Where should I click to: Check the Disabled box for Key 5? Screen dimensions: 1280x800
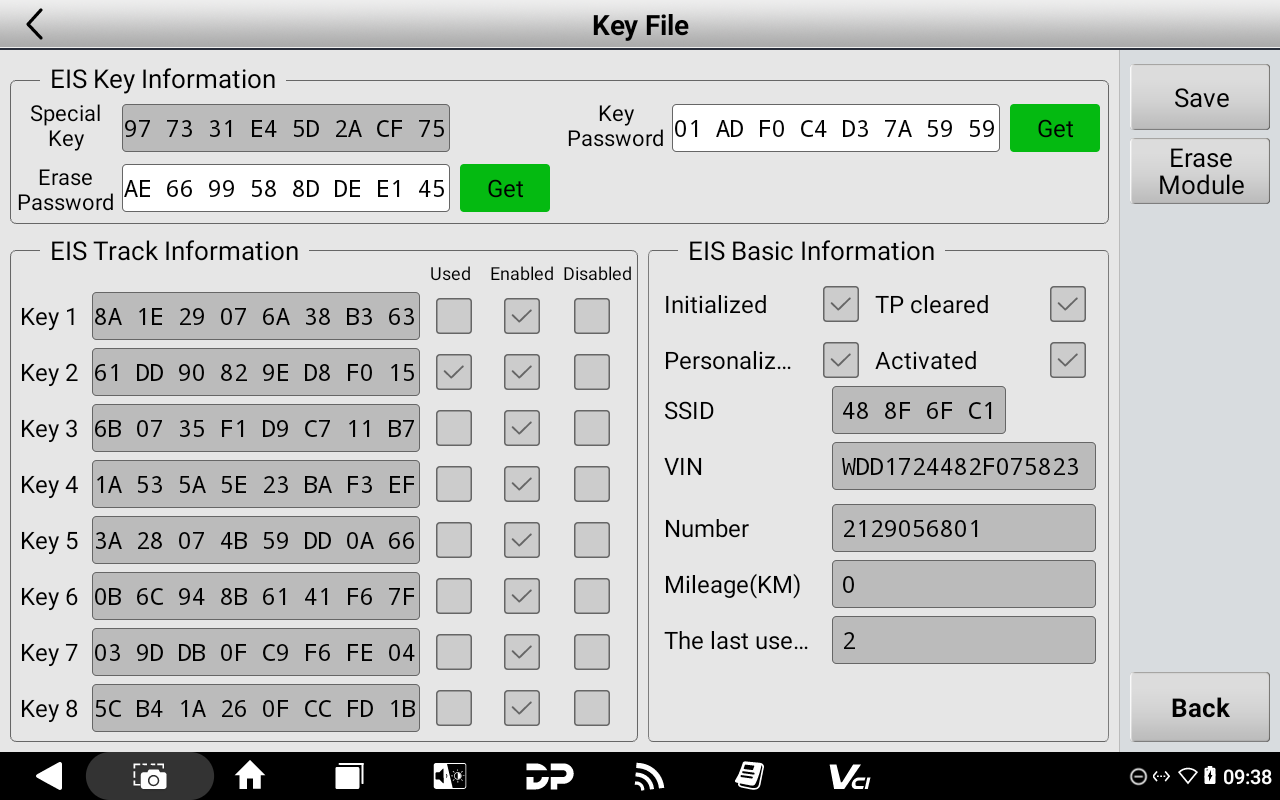coord(592,540)
